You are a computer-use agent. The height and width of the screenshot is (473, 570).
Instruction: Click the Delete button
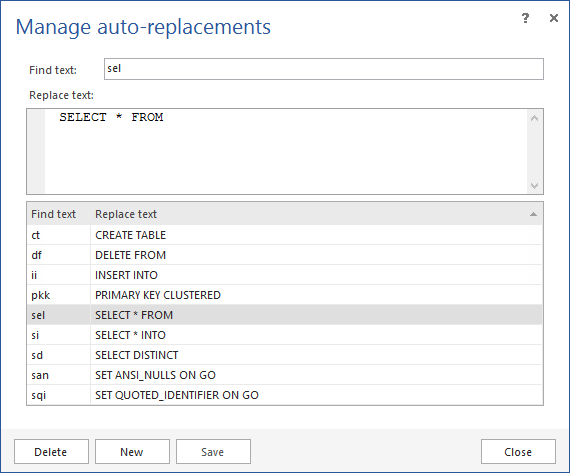pyautogui.click(x=51, y=452)
